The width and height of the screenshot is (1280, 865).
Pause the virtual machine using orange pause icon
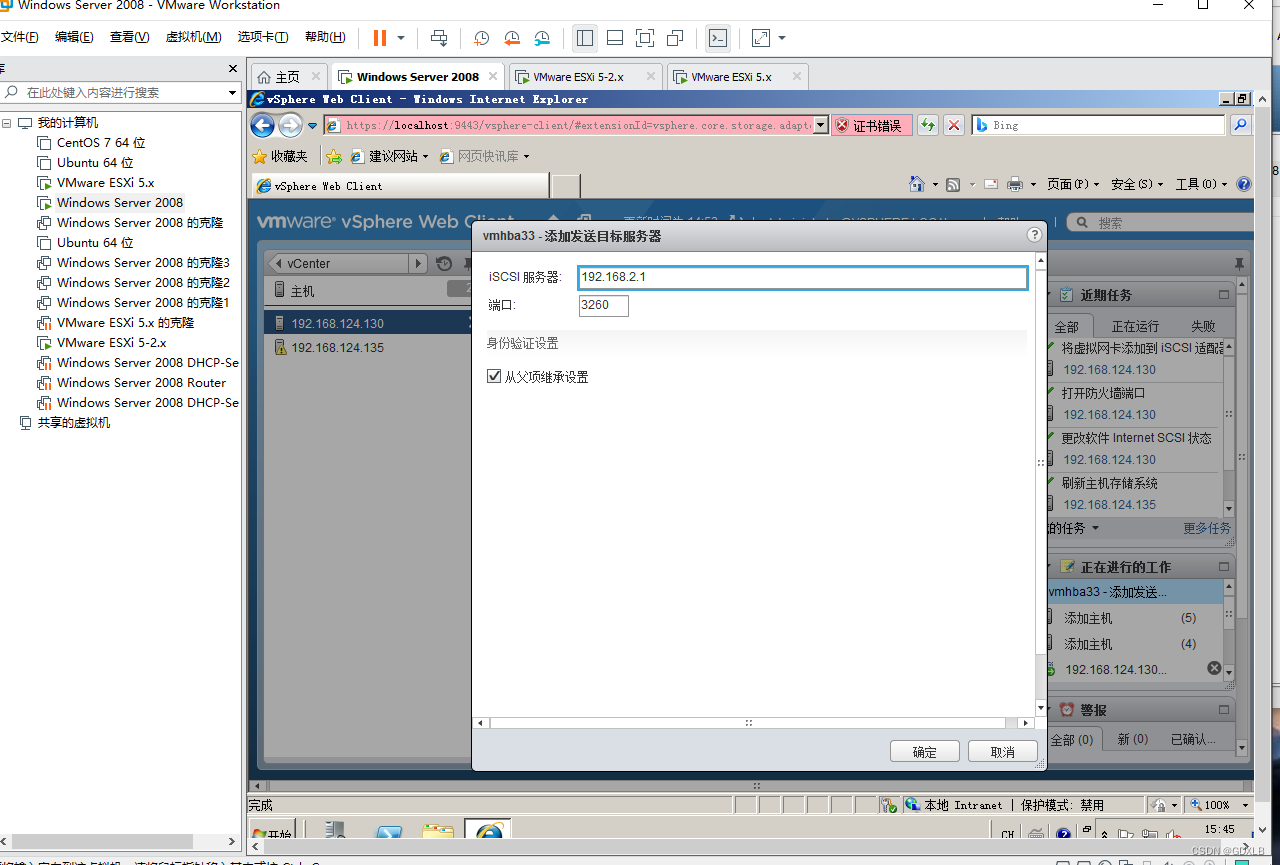point(380,38)
